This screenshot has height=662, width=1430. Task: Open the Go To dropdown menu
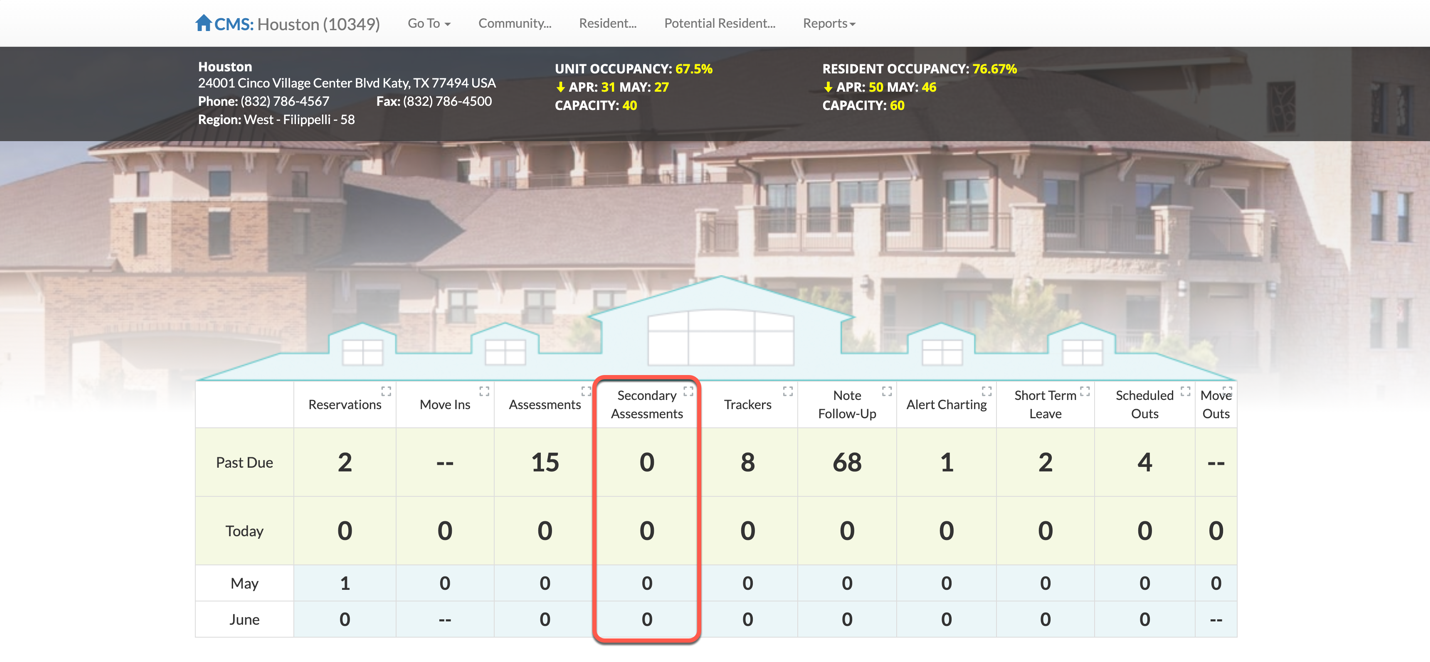[429, 23]
